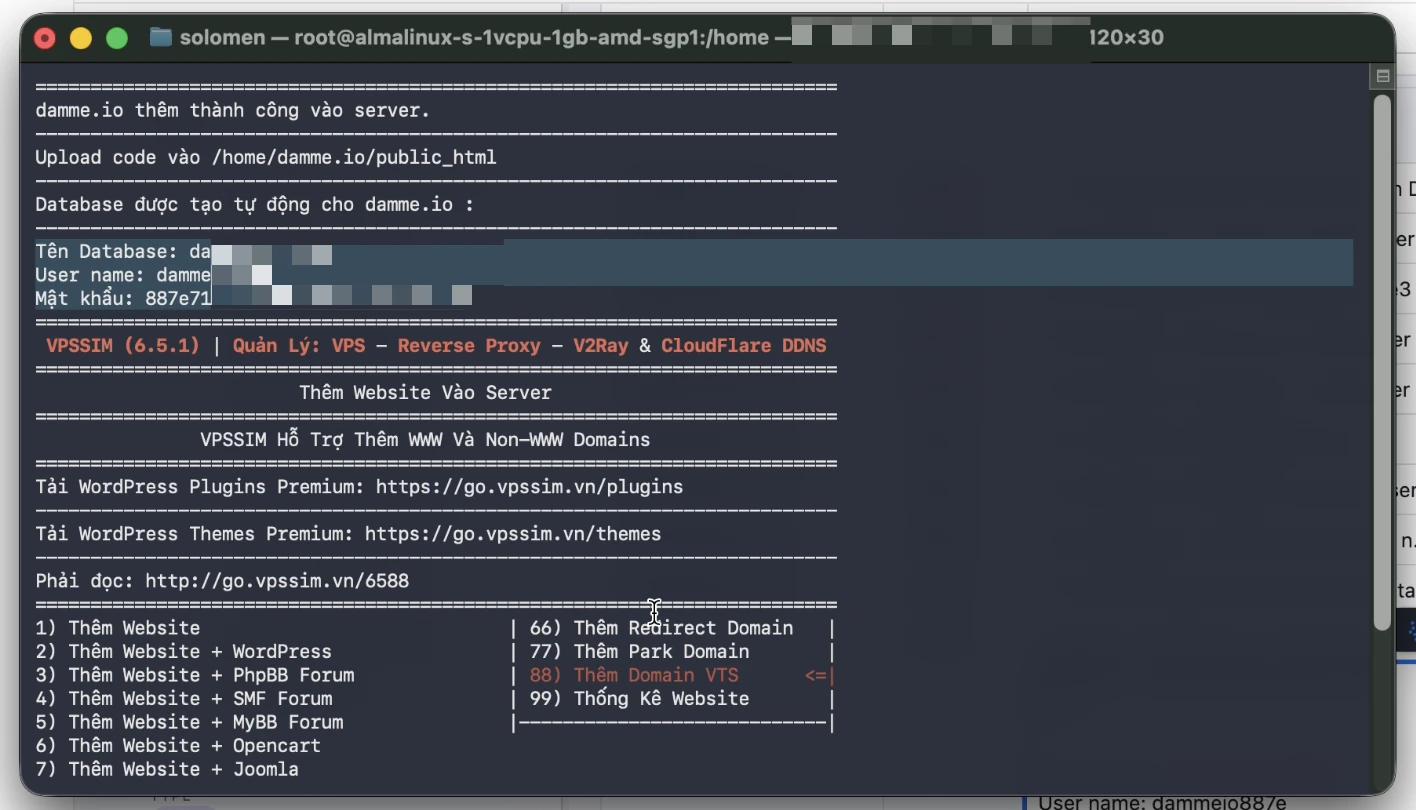Click option "99) Thống Kê Website"

click(640, 698)
